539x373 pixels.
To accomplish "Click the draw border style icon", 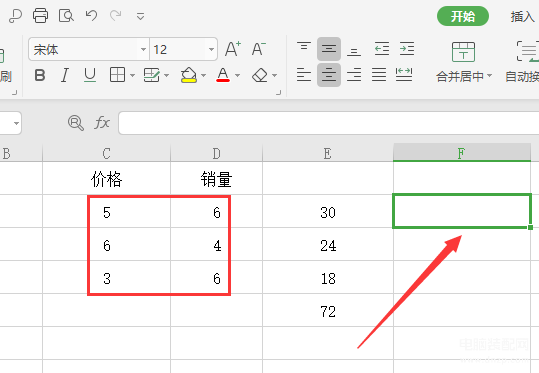I will pos(152,75).
